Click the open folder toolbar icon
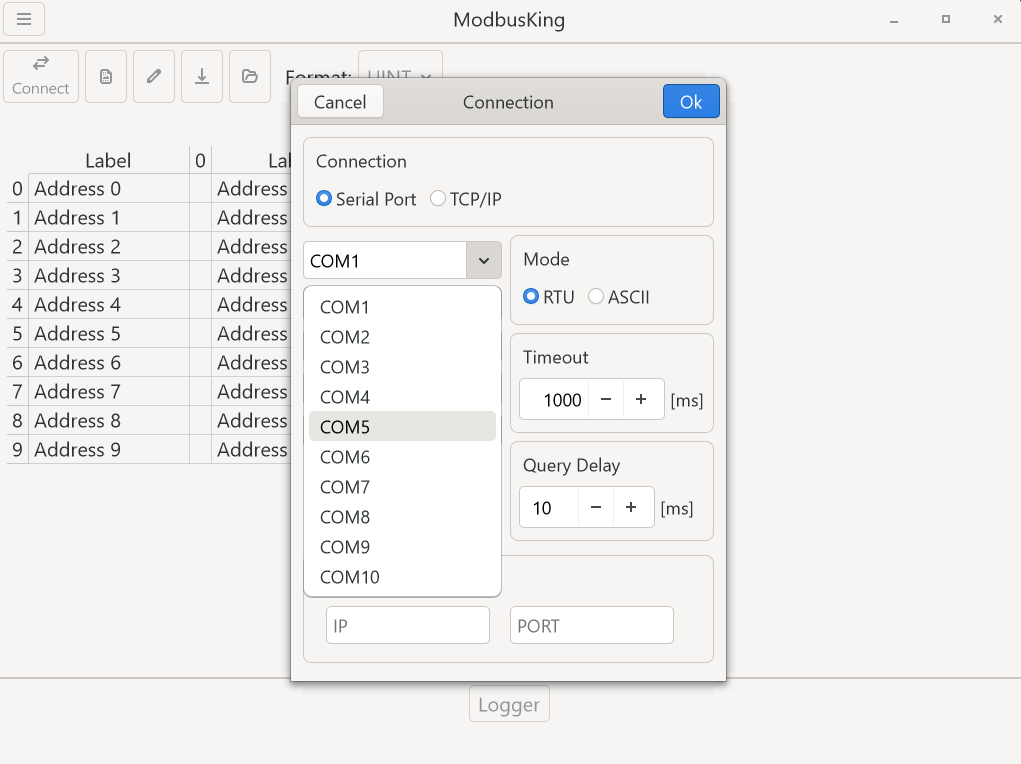Screen dimensions: 1021x764 (x=250, y=77)
